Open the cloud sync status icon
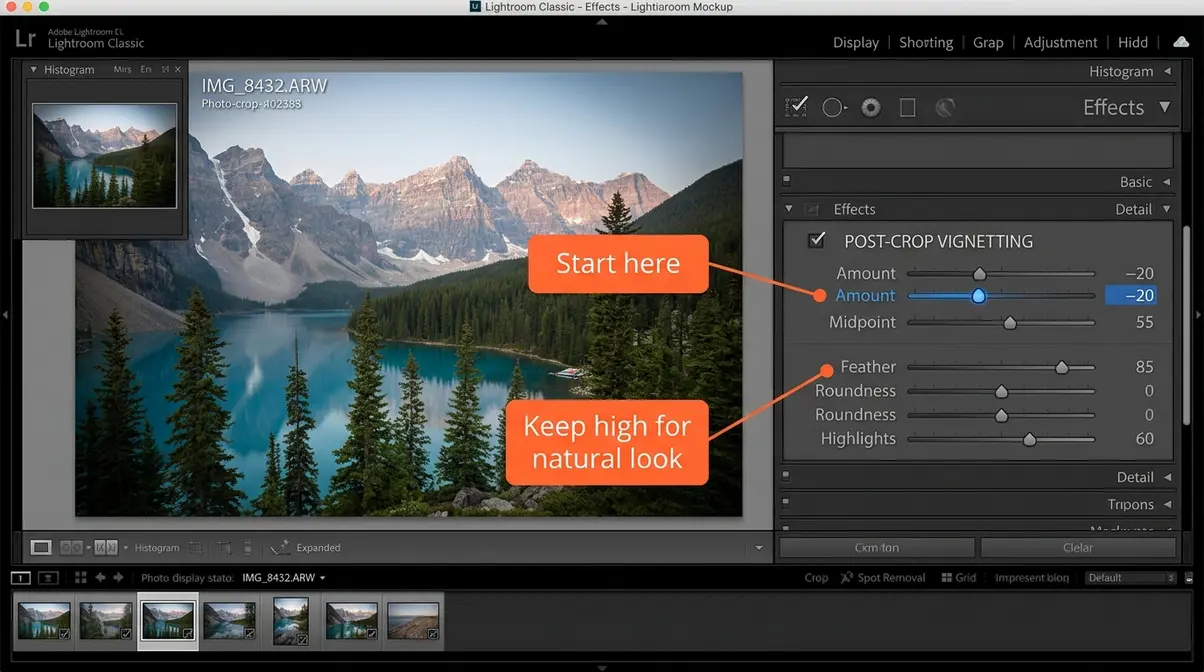 pos(1181,42)
